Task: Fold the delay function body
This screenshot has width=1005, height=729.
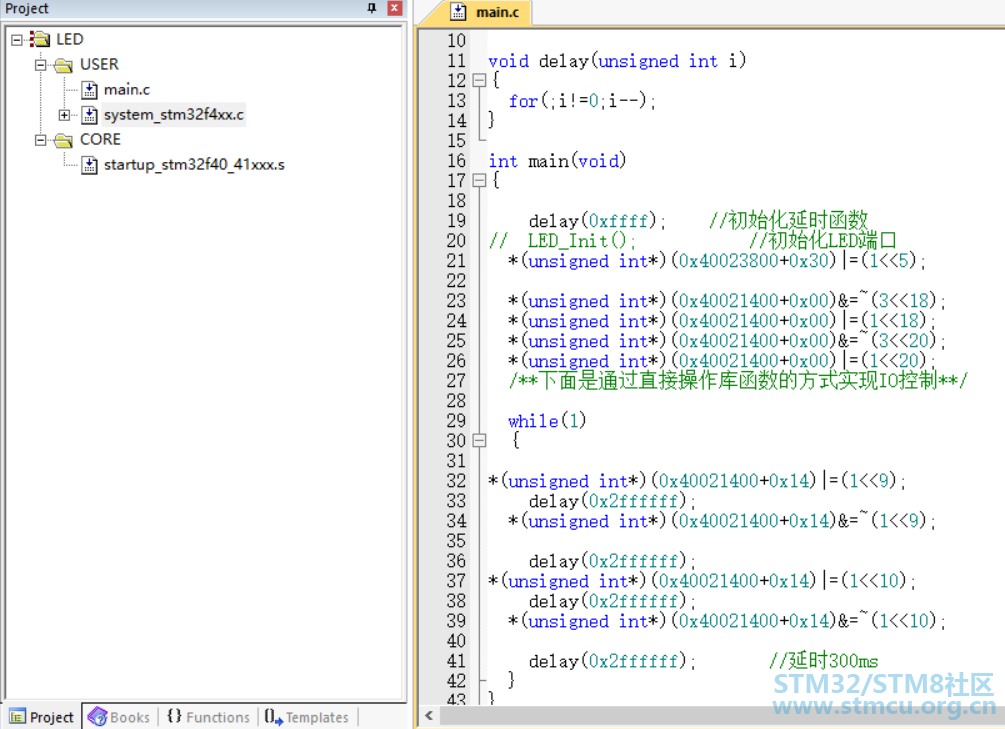Action: (x=479, y=81)
